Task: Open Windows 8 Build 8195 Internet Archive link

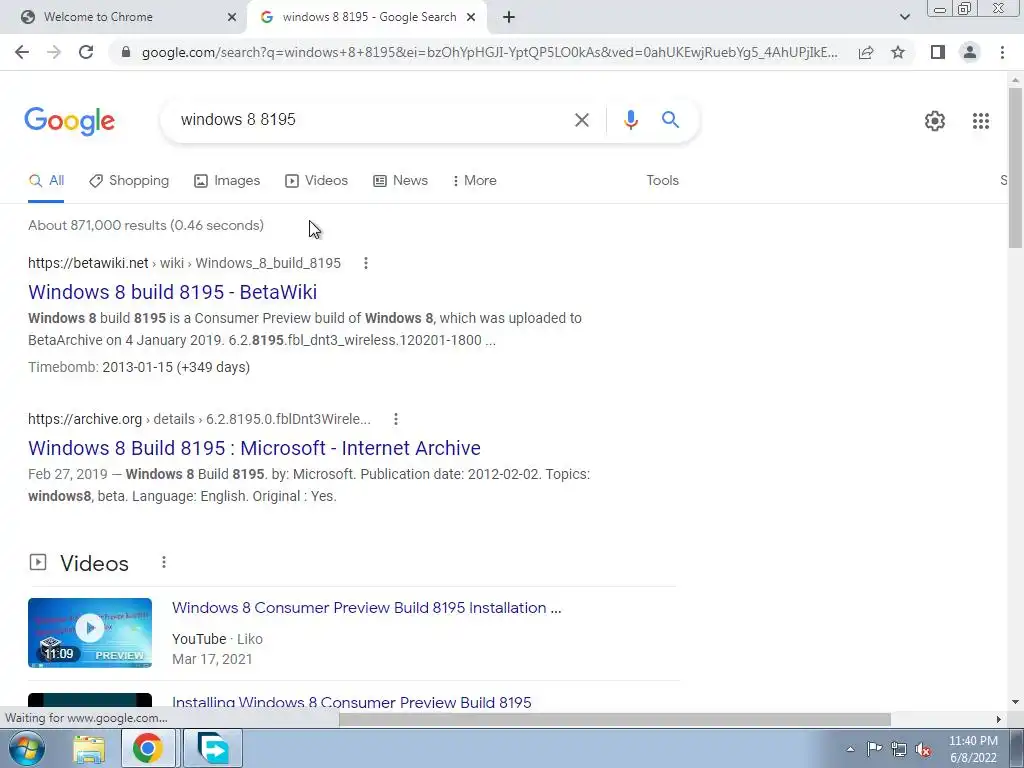Action: click(254, 448)
